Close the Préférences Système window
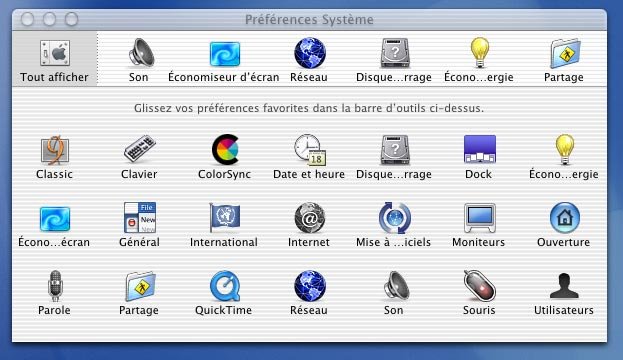 27,19
